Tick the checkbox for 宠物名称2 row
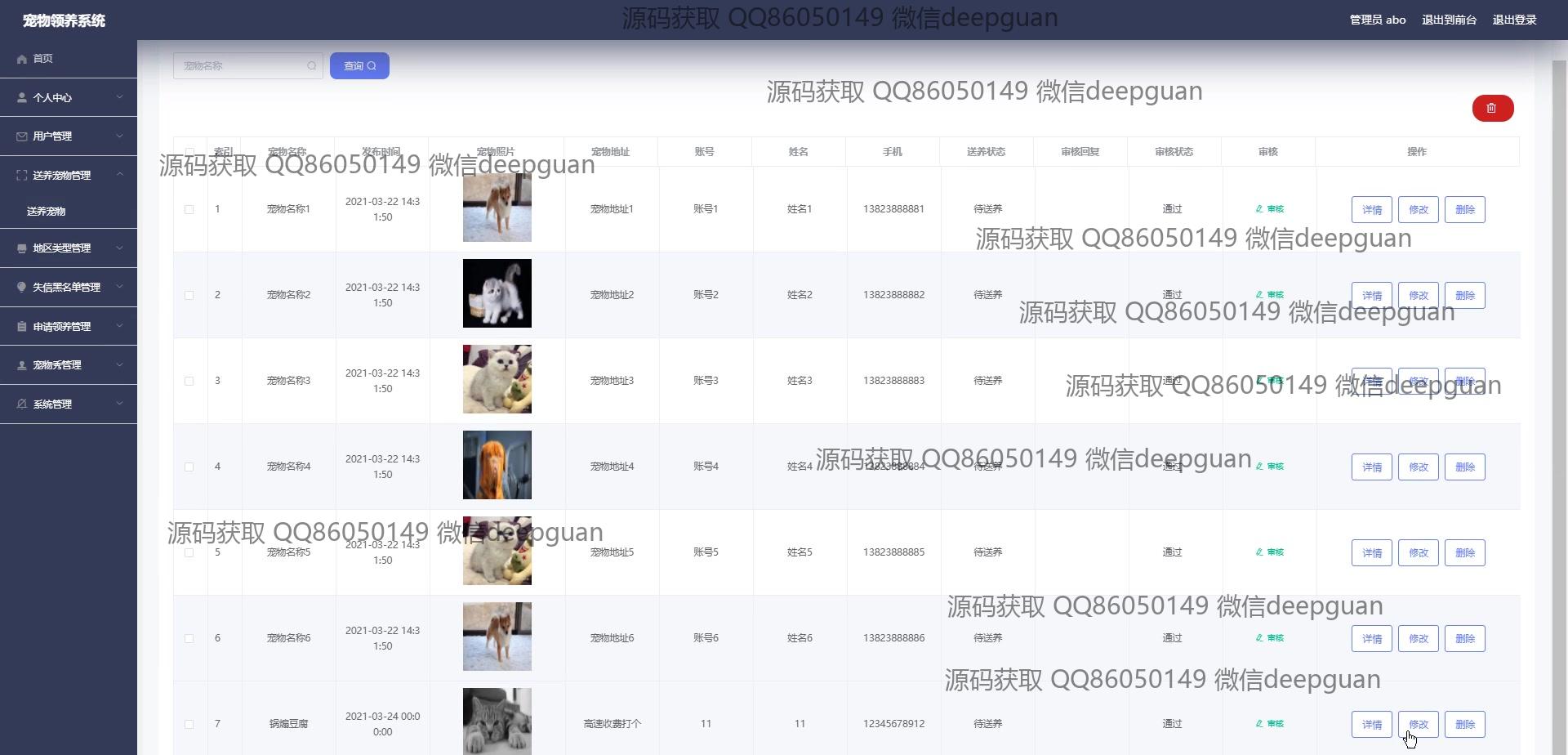This screenshot has height=755, width=1568. coord(189,295)
